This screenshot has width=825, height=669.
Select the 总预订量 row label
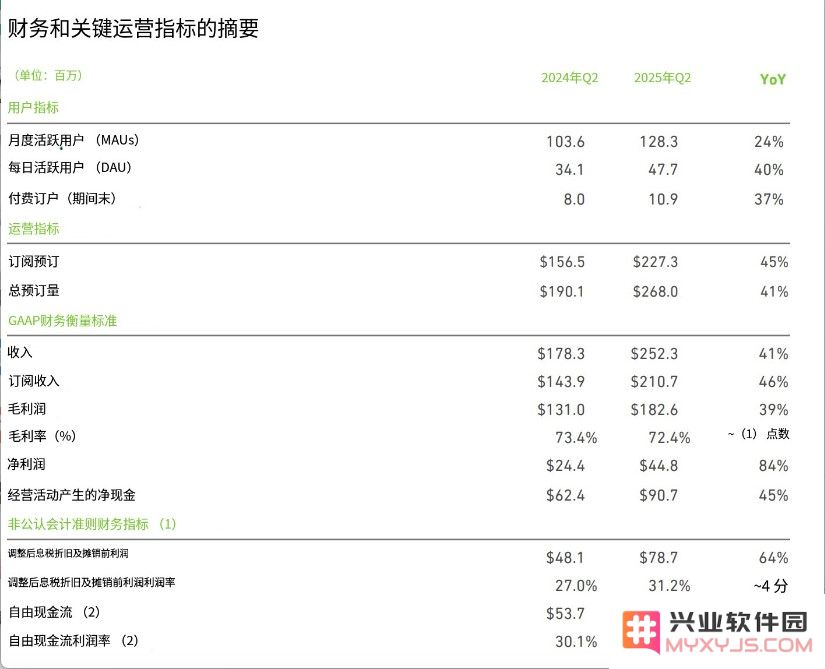point(33,291)
